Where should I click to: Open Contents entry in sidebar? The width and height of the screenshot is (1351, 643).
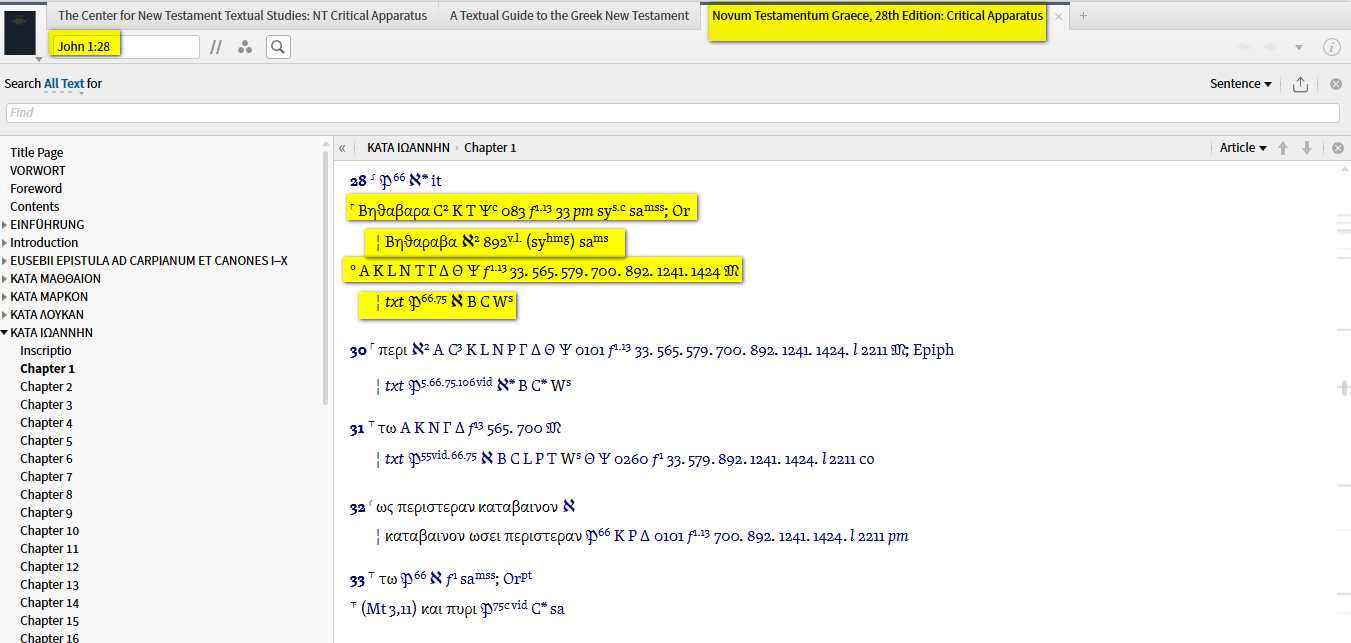tap(35, 207)
